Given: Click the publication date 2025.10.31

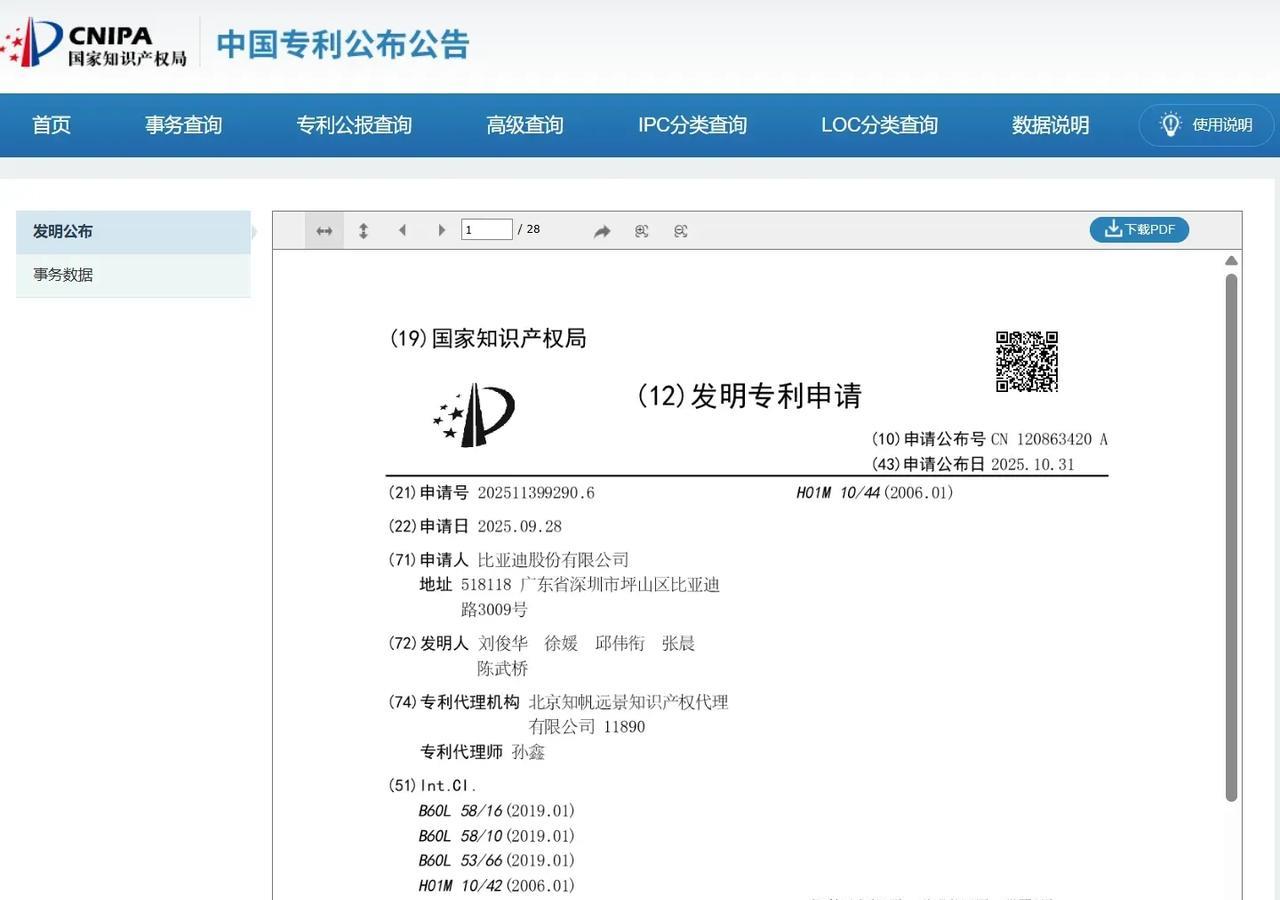Looking at the screenshot, I should pyautogui.click(x=1032, y=464).
